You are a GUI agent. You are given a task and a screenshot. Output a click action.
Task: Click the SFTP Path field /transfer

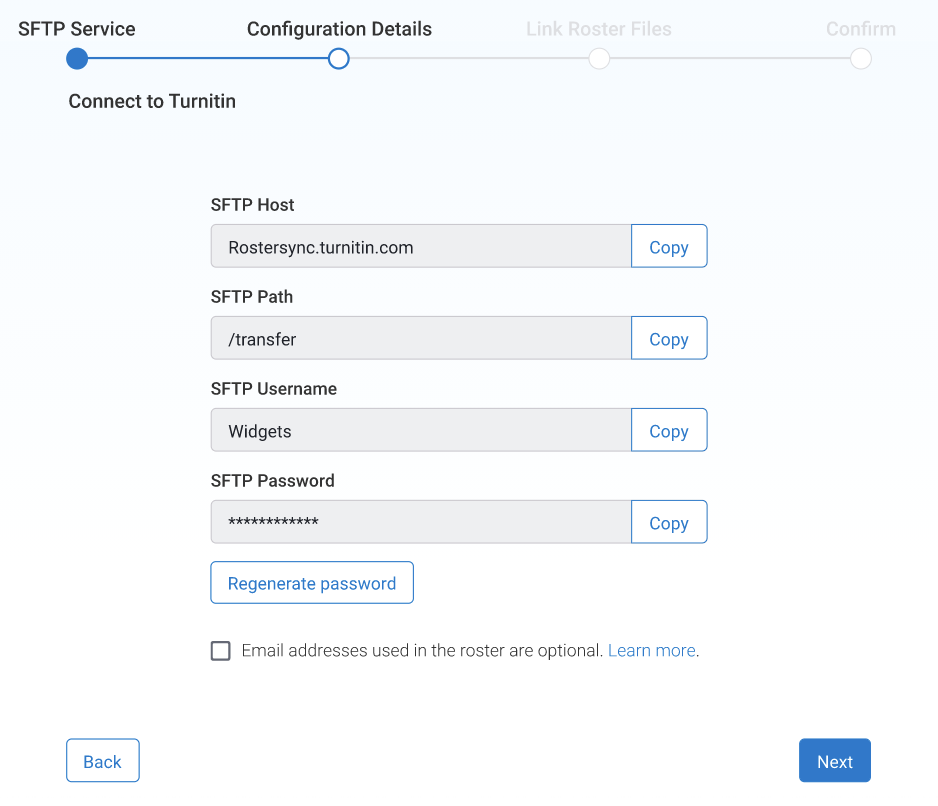click(420, 339)
